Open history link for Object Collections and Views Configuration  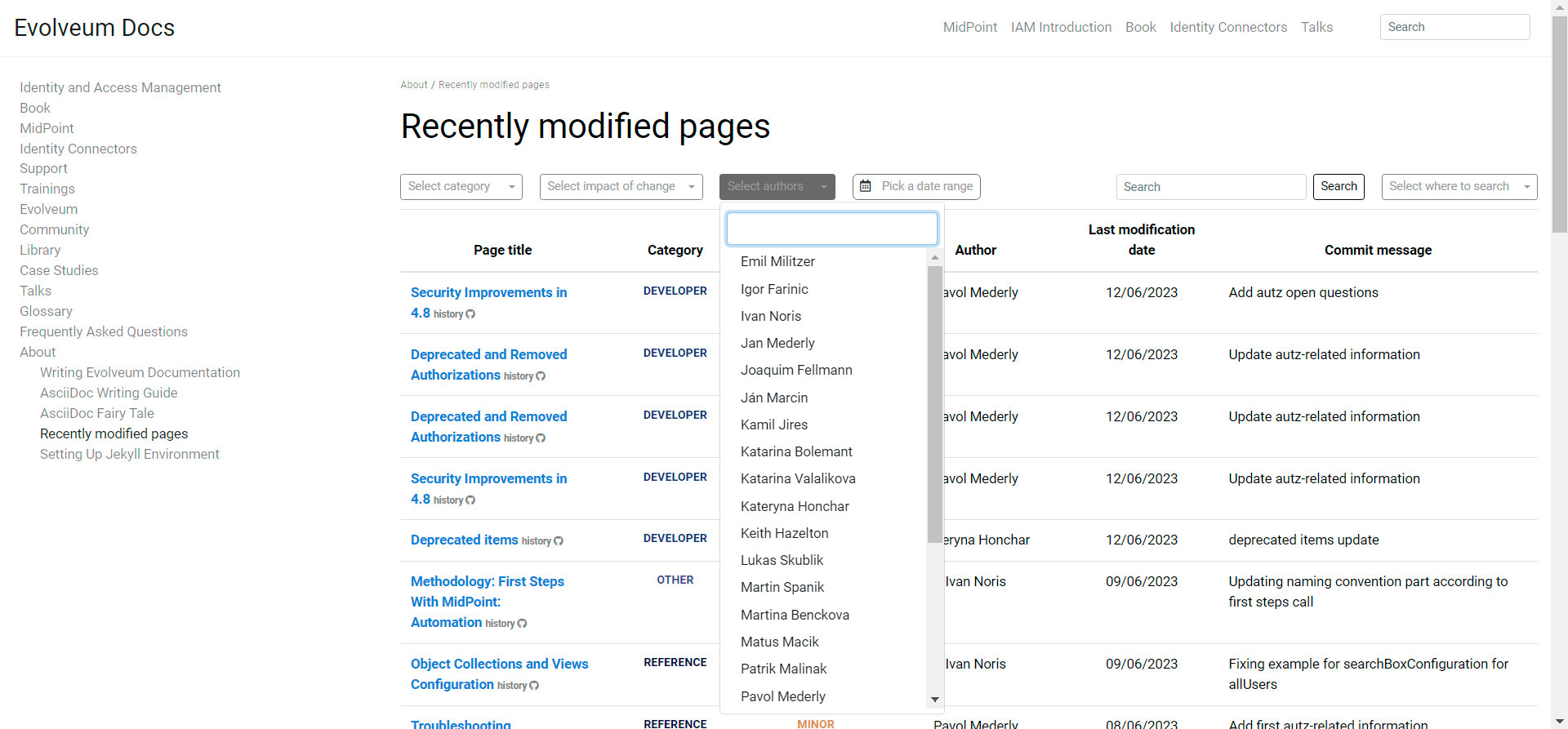(518, 686)
